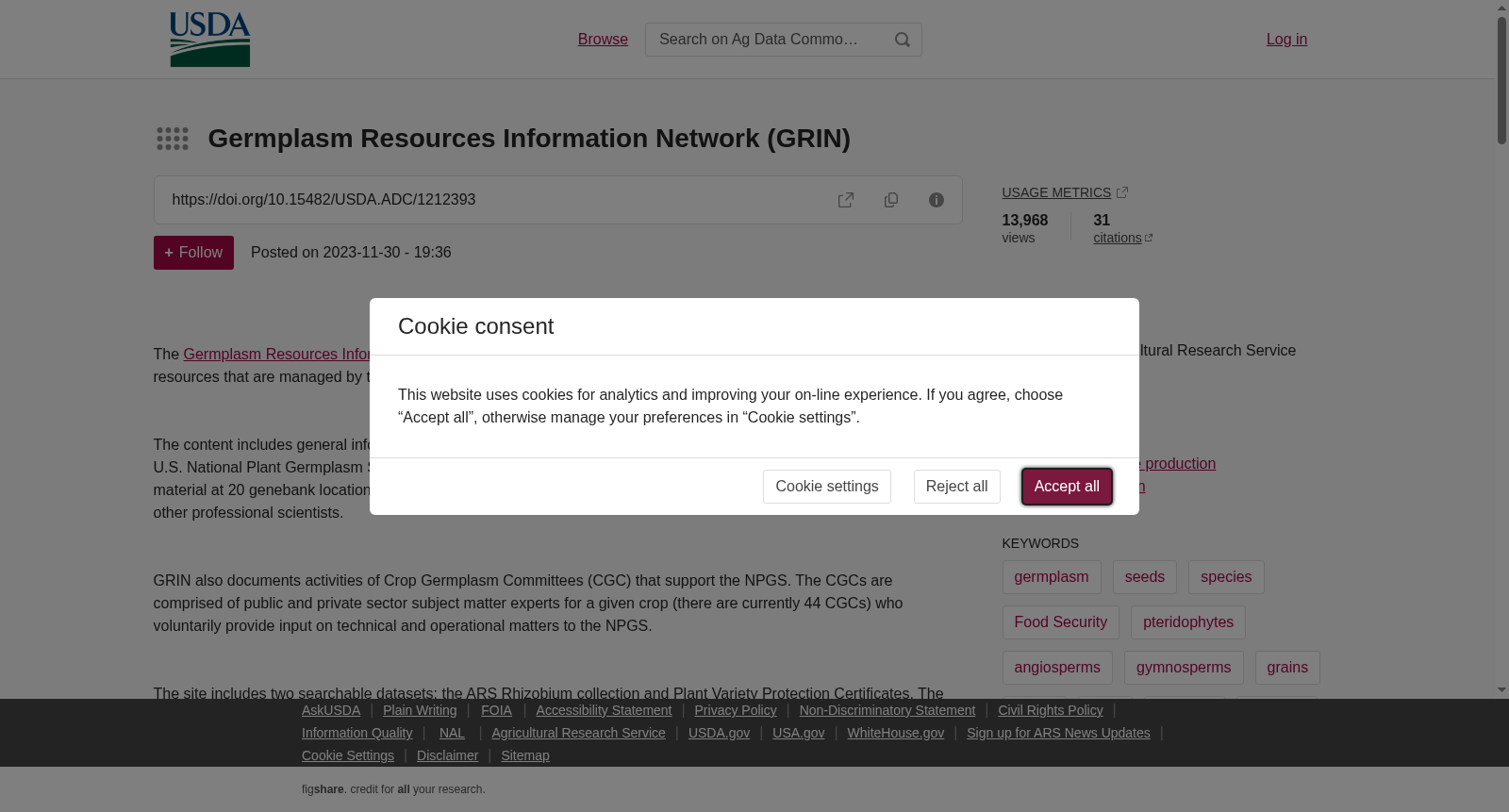Viewport: 1509px width, 812px height.
Task: Click the DOI URL text
Action: (323, 200)
